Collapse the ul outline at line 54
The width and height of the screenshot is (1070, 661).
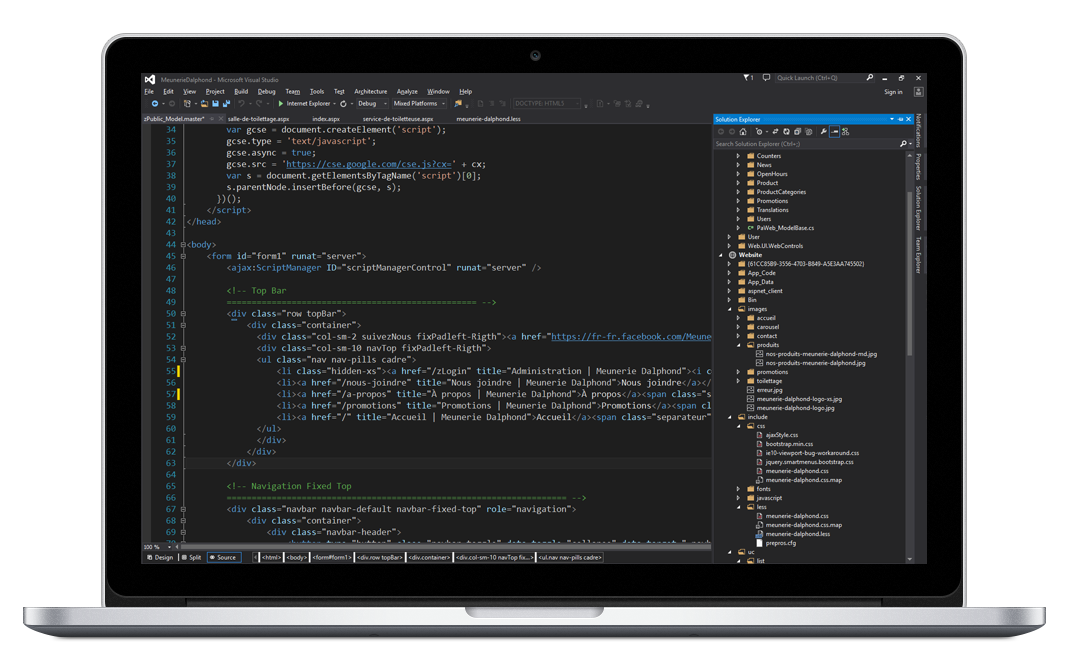point(183,359)
